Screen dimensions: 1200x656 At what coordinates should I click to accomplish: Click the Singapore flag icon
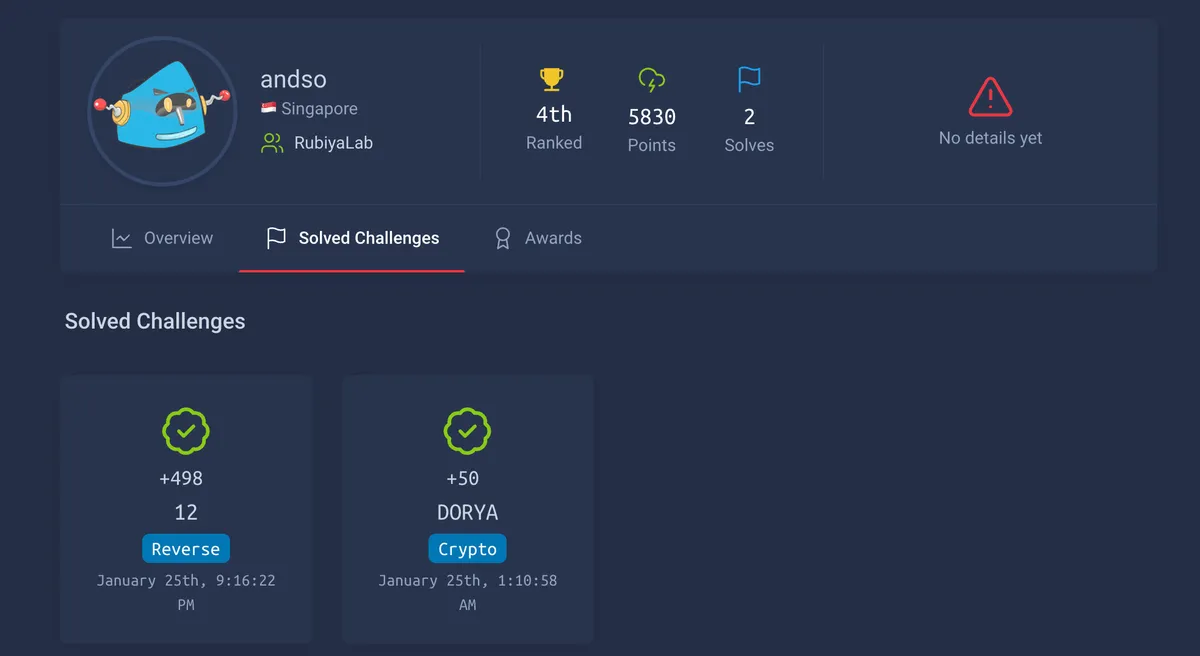click(268, 108)
